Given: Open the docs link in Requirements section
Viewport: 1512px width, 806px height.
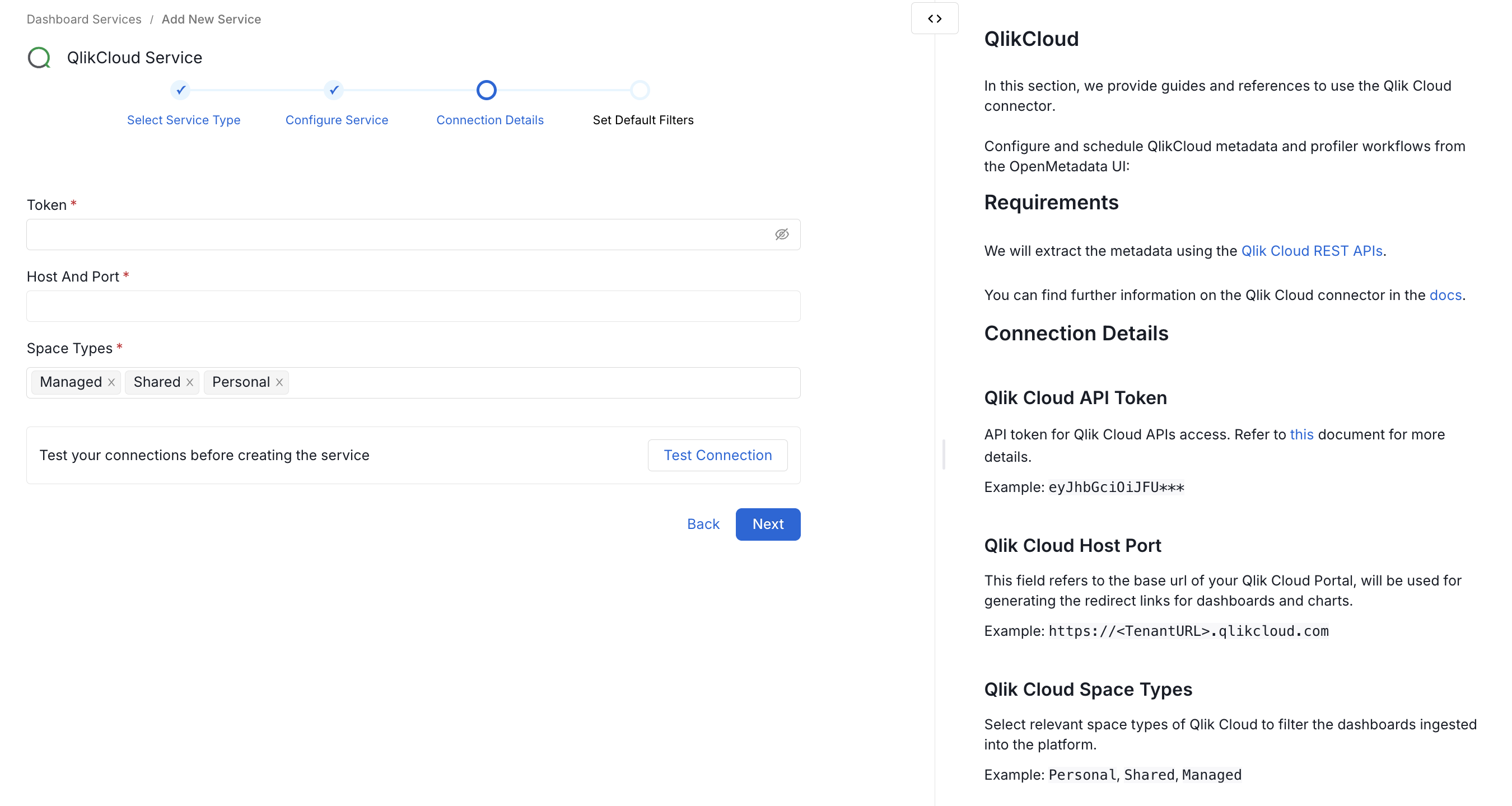Looking at the screenshot, I should [x=1446, y=295].
